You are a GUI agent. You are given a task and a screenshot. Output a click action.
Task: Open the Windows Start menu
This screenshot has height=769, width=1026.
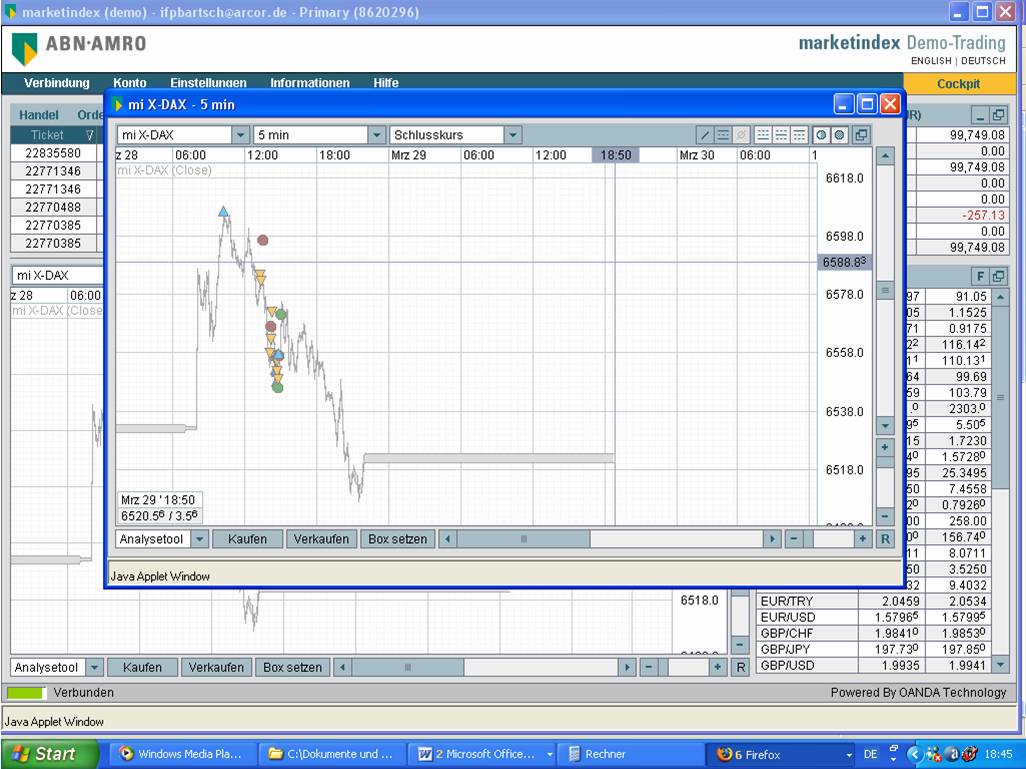(50, 754)
